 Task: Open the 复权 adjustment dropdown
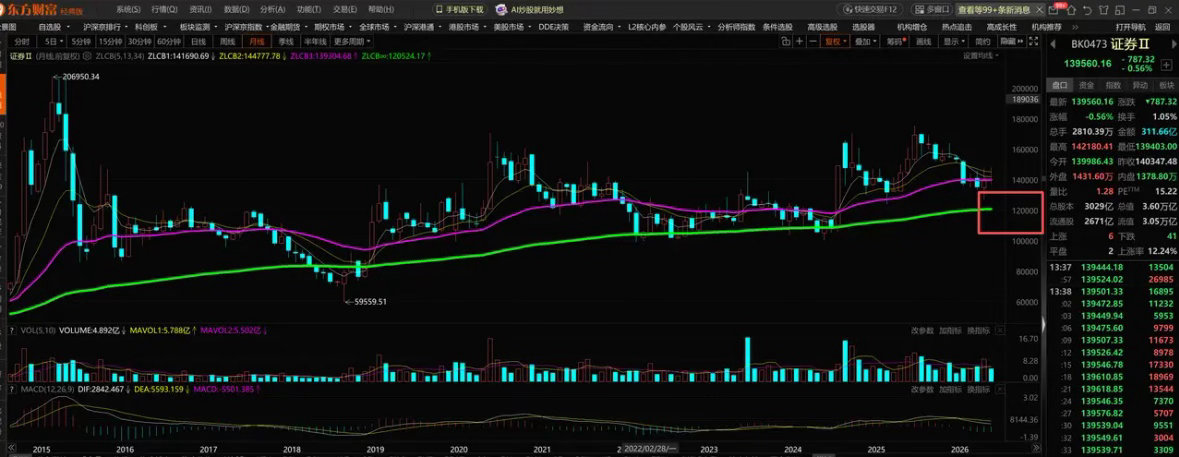[833, 41]
